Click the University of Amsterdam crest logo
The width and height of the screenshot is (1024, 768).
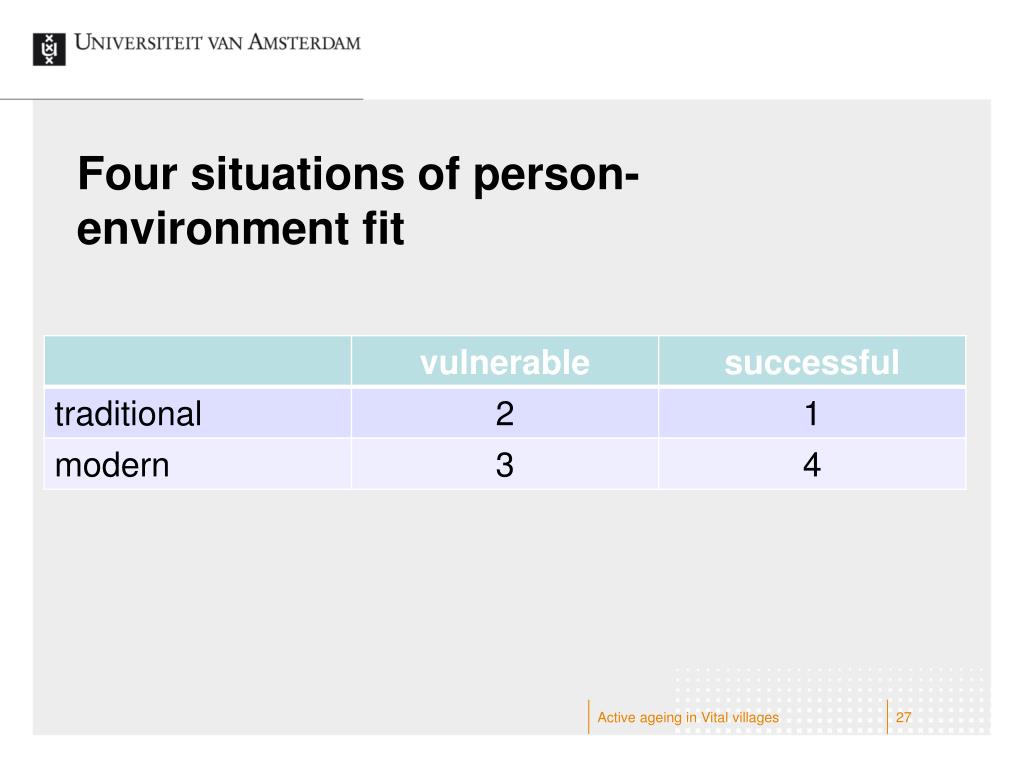tap(49, 50)
